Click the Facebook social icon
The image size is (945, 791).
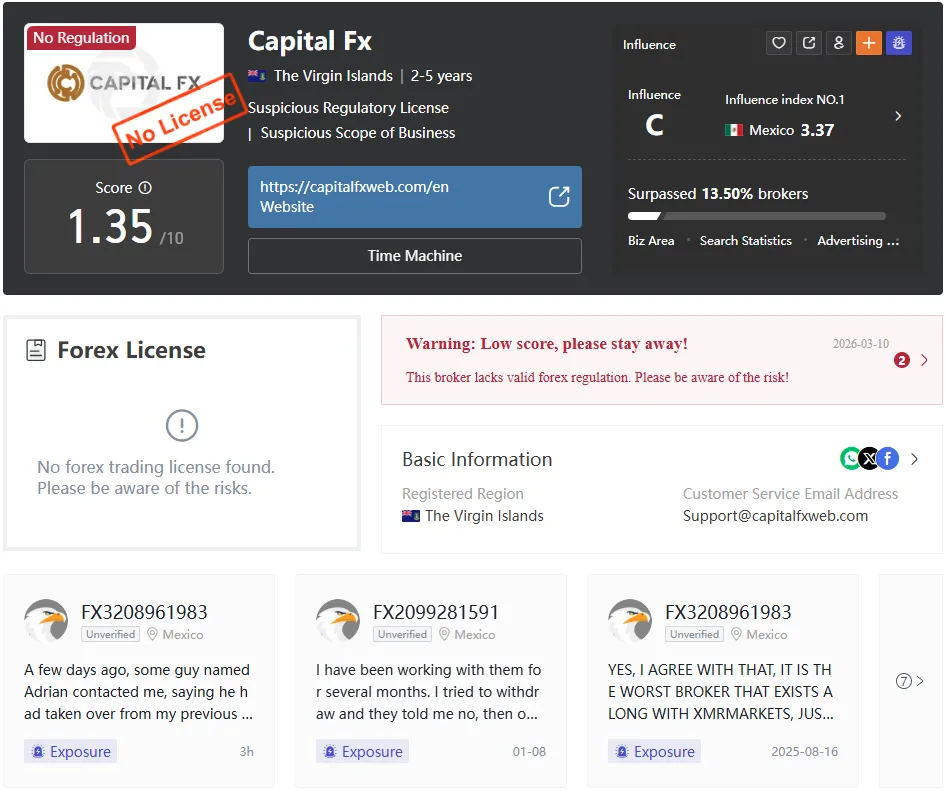888,459
